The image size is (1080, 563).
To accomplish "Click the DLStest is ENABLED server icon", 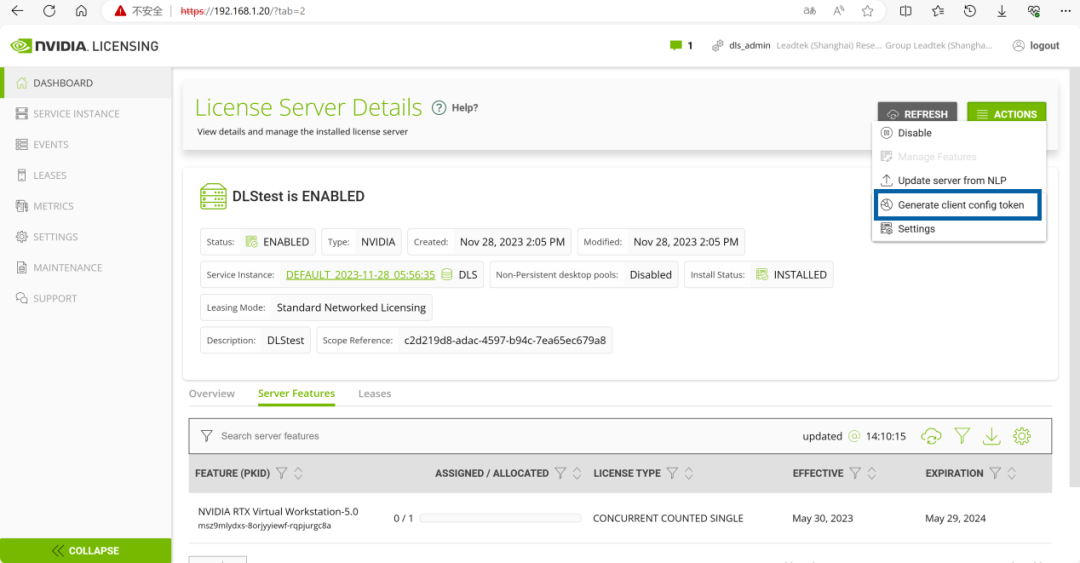I will pos(213,196).
